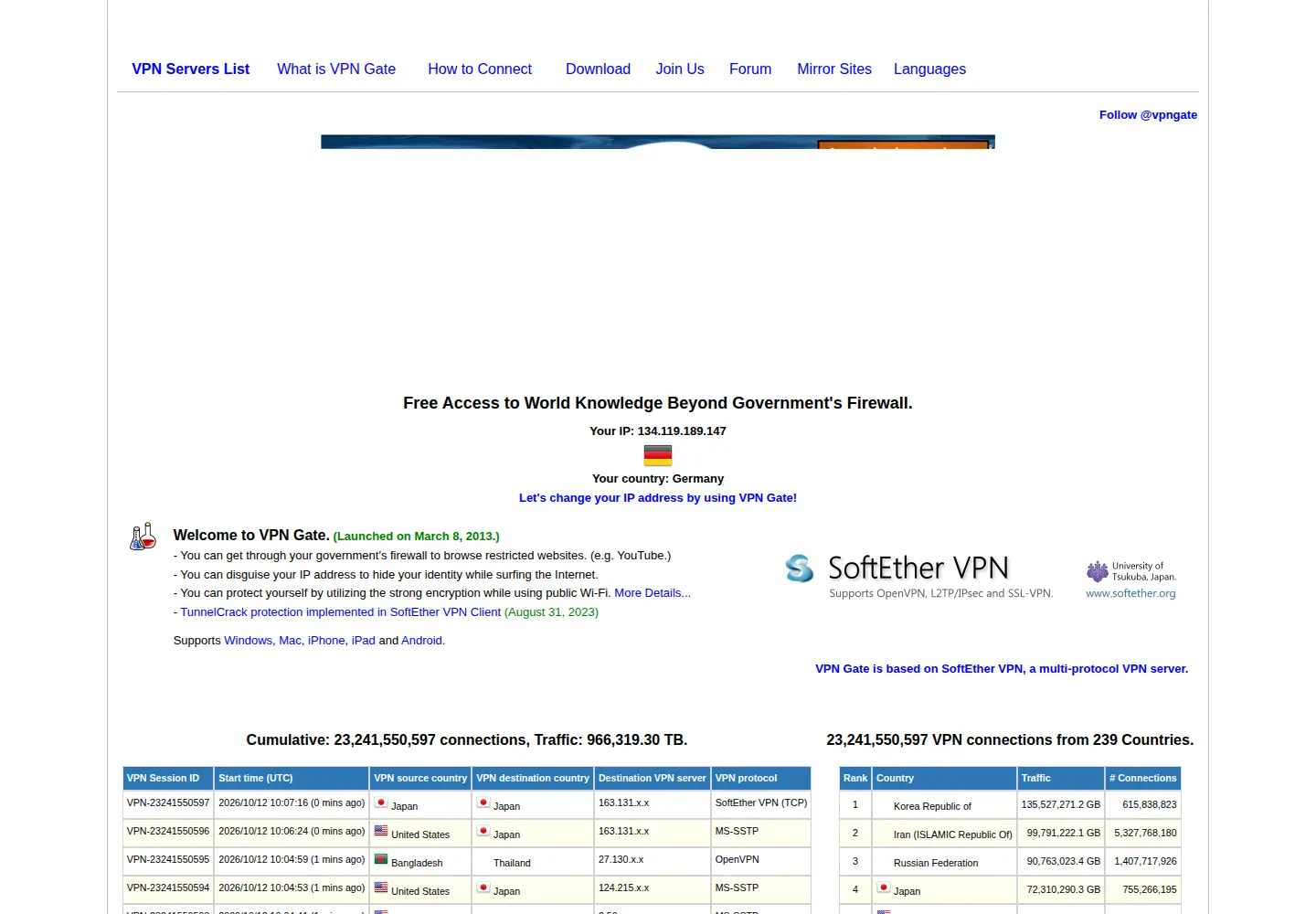Click the 135,527,271.2 GB traffic value
The width and height of the screenshot is (1316, 914).
[x=1061, y=805]
